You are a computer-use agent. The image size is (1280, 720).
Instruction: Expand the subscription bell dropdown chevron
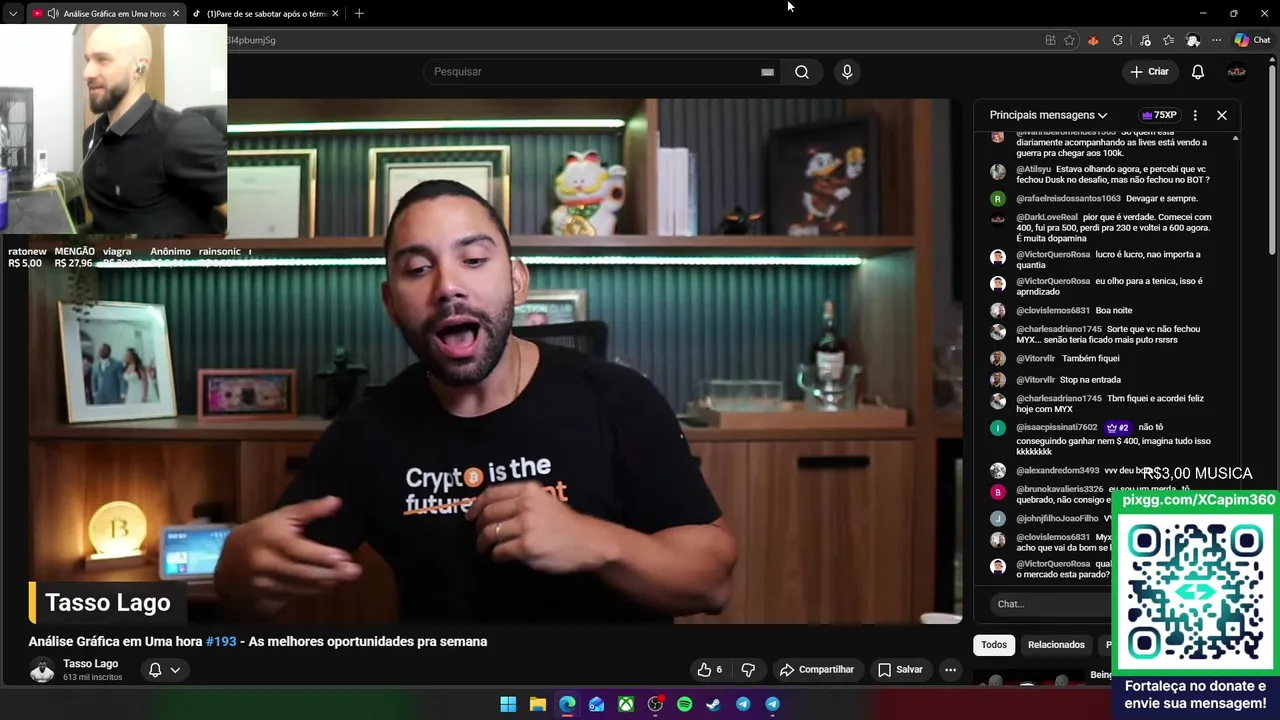tap(175, 670)
